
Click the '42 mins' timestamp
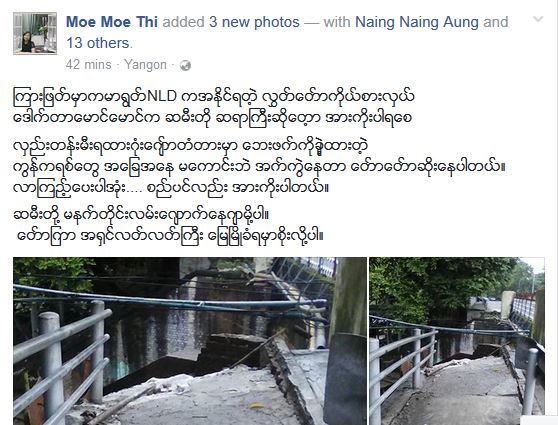(89, 65)
